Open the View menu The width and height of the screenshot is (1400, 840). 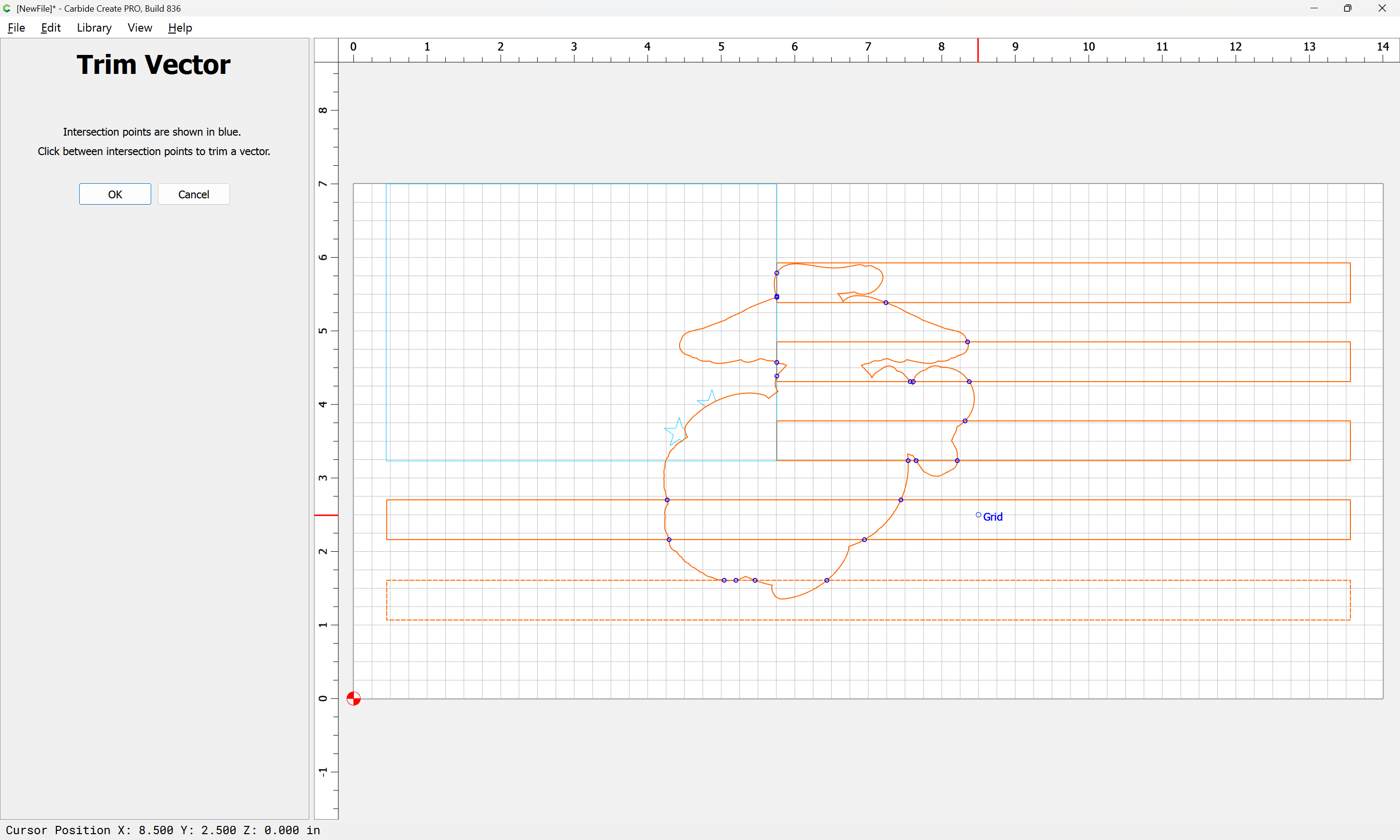point(139,28)
